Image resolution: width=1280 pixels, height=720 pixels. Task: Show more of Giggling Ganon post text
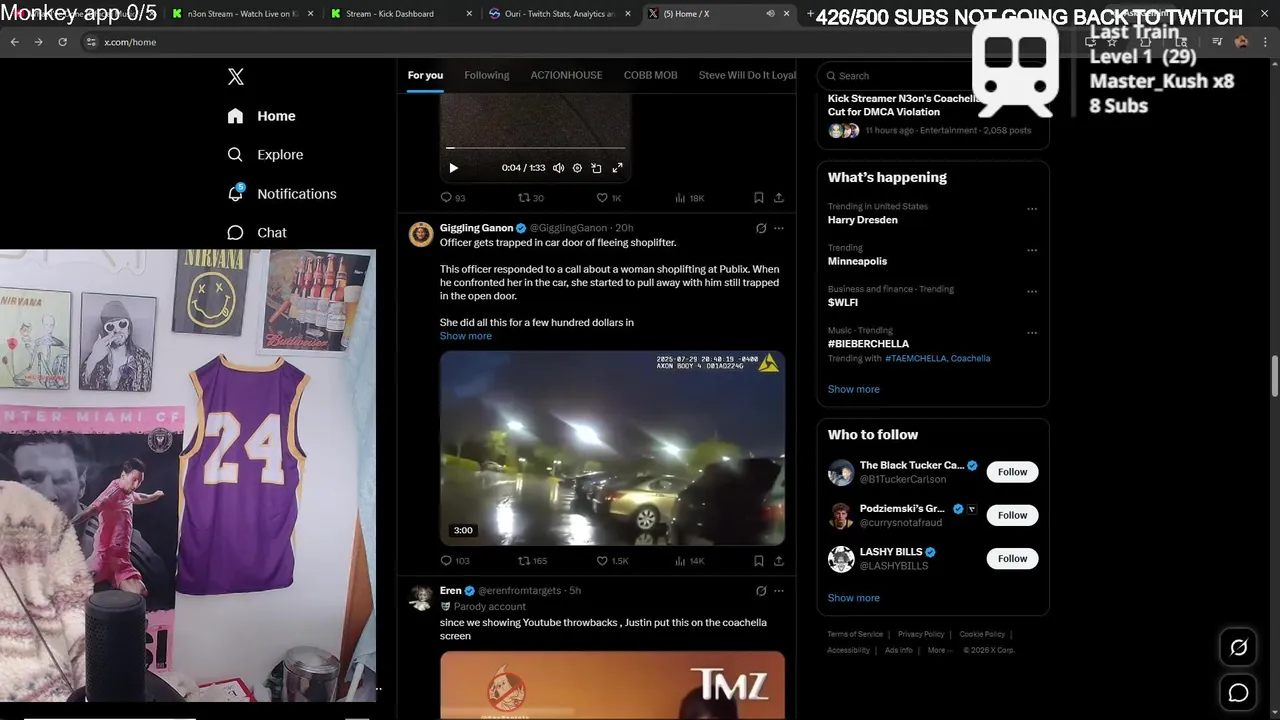[x=466, y=336]
